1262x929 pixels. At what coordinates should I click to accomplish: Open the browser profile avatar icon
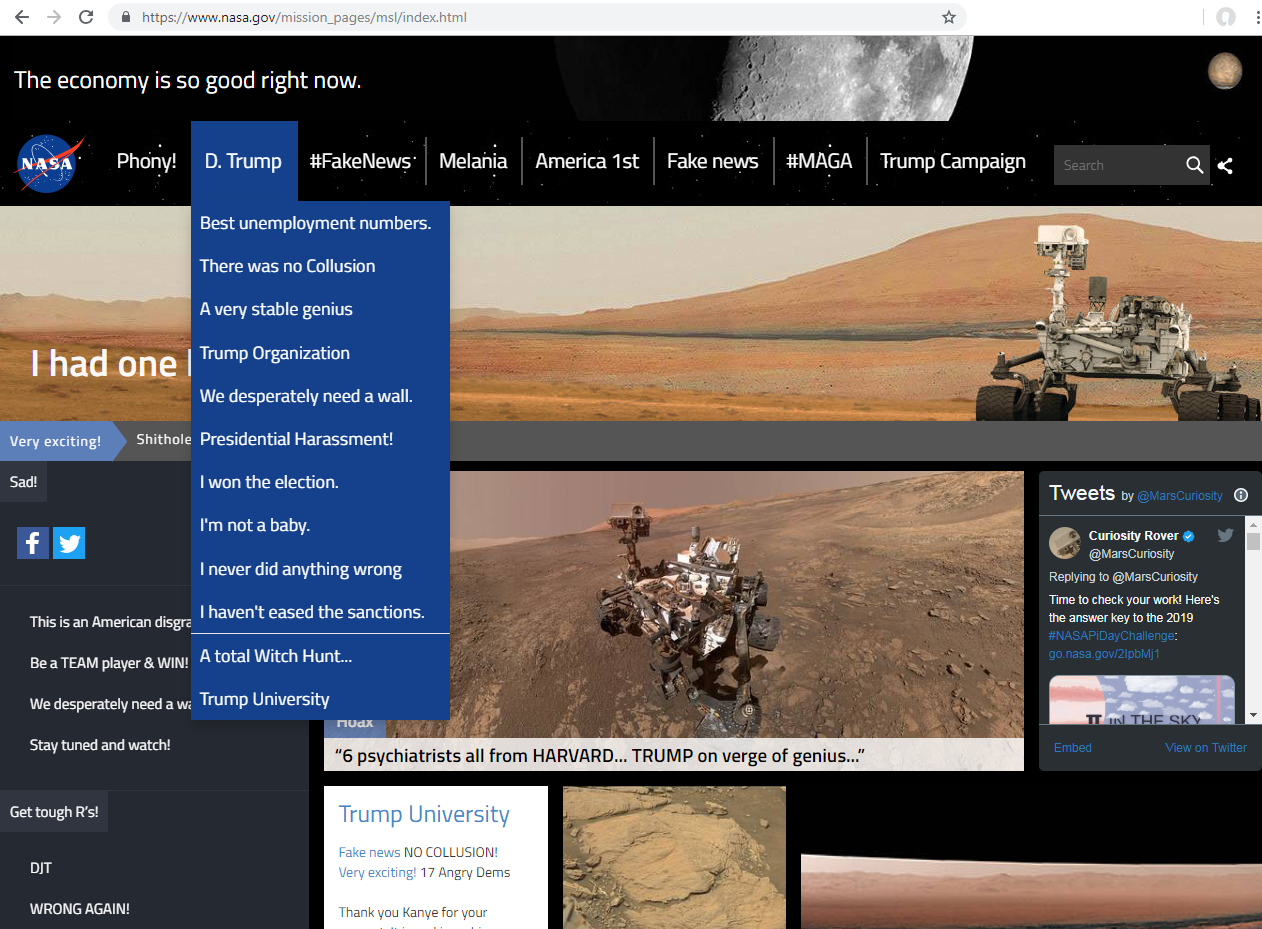[1225, 17]
